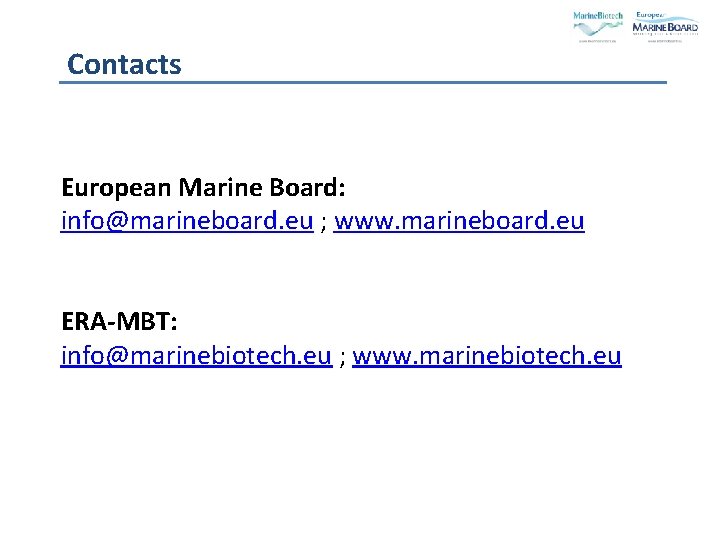Click the small URL beneath the MarineBiotech logo
720x540 pixels.
[597, 41]
